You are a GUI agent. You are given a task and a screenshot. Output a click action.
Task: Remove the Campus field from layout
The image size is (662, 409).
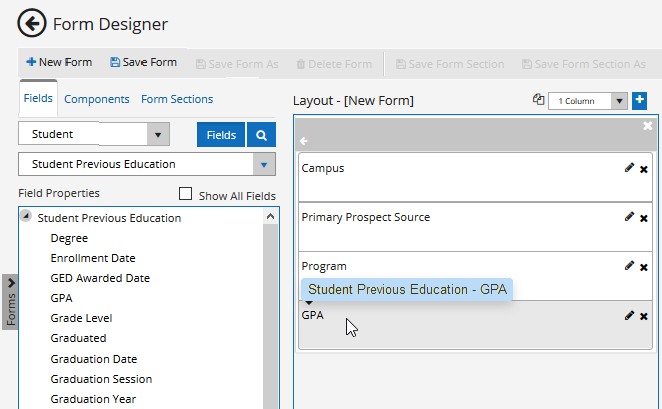(644, 169)
